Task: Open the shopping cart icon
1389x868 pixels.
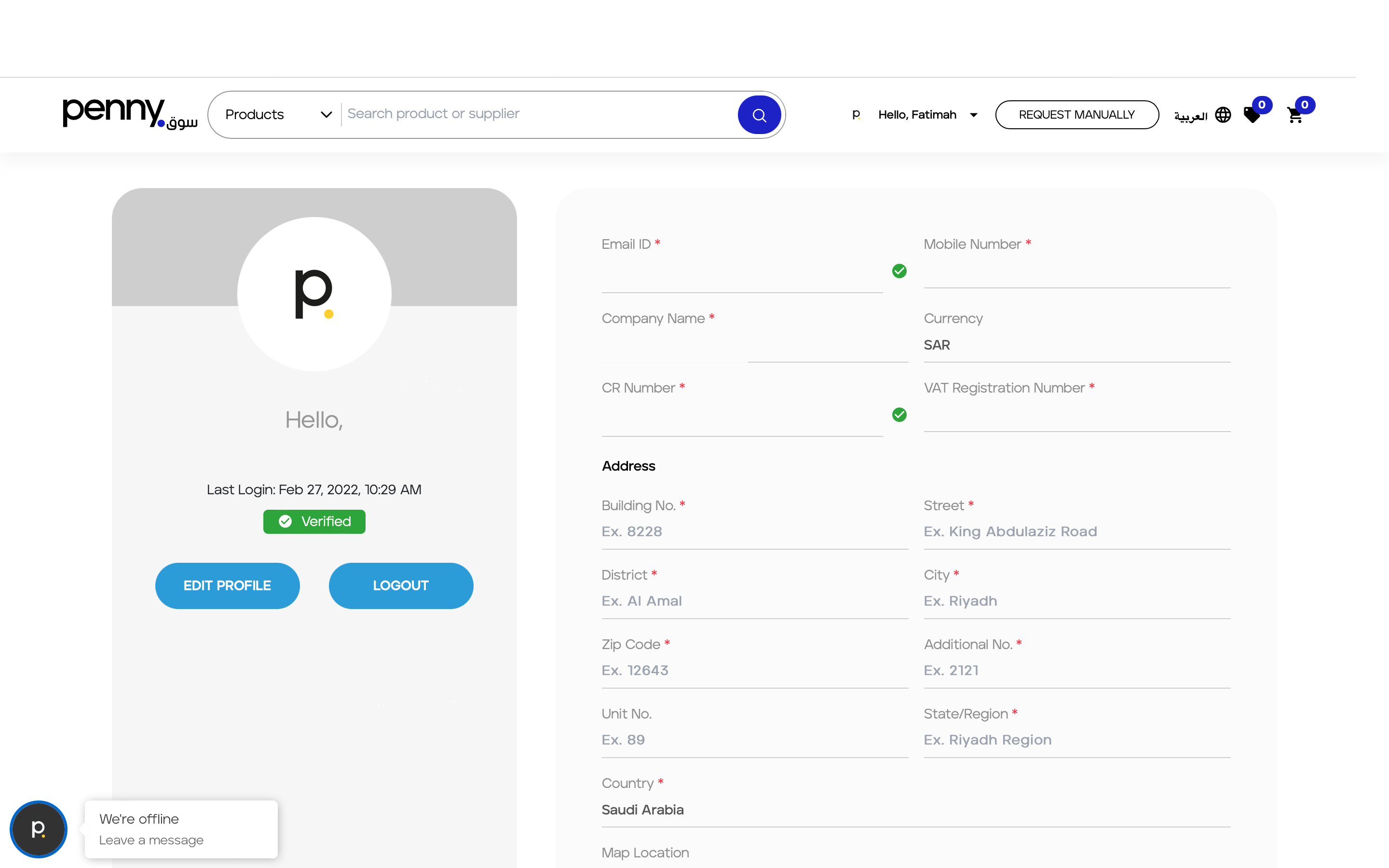Action: 1295,115
